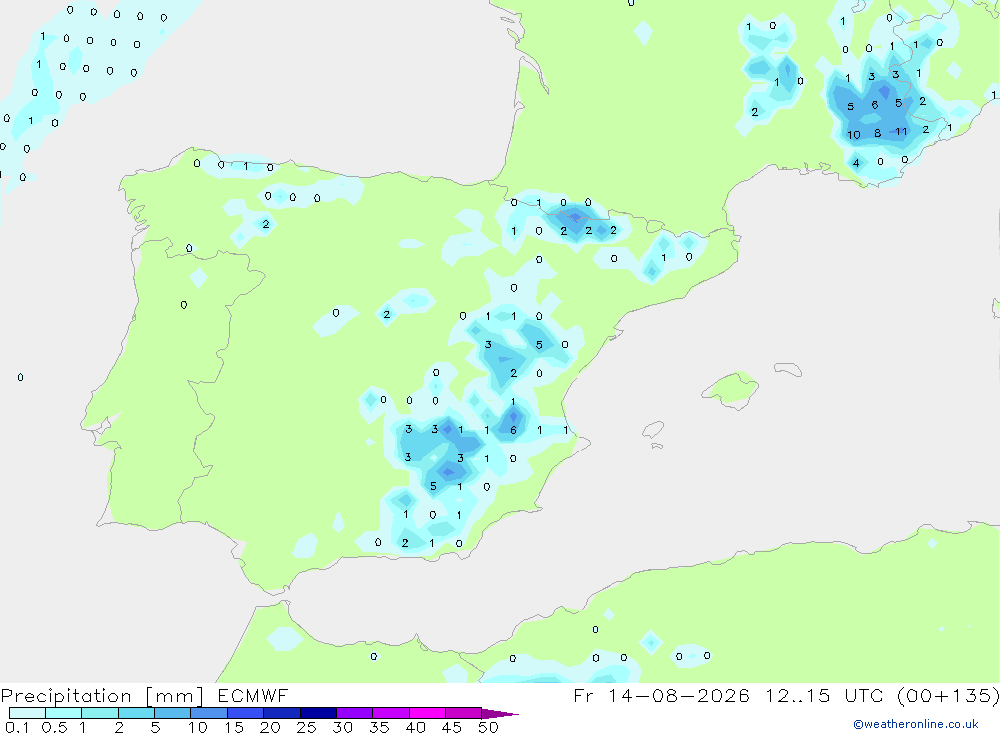
Task: Click the 45–50 mm legend color swatch
Action: [464, 713]
